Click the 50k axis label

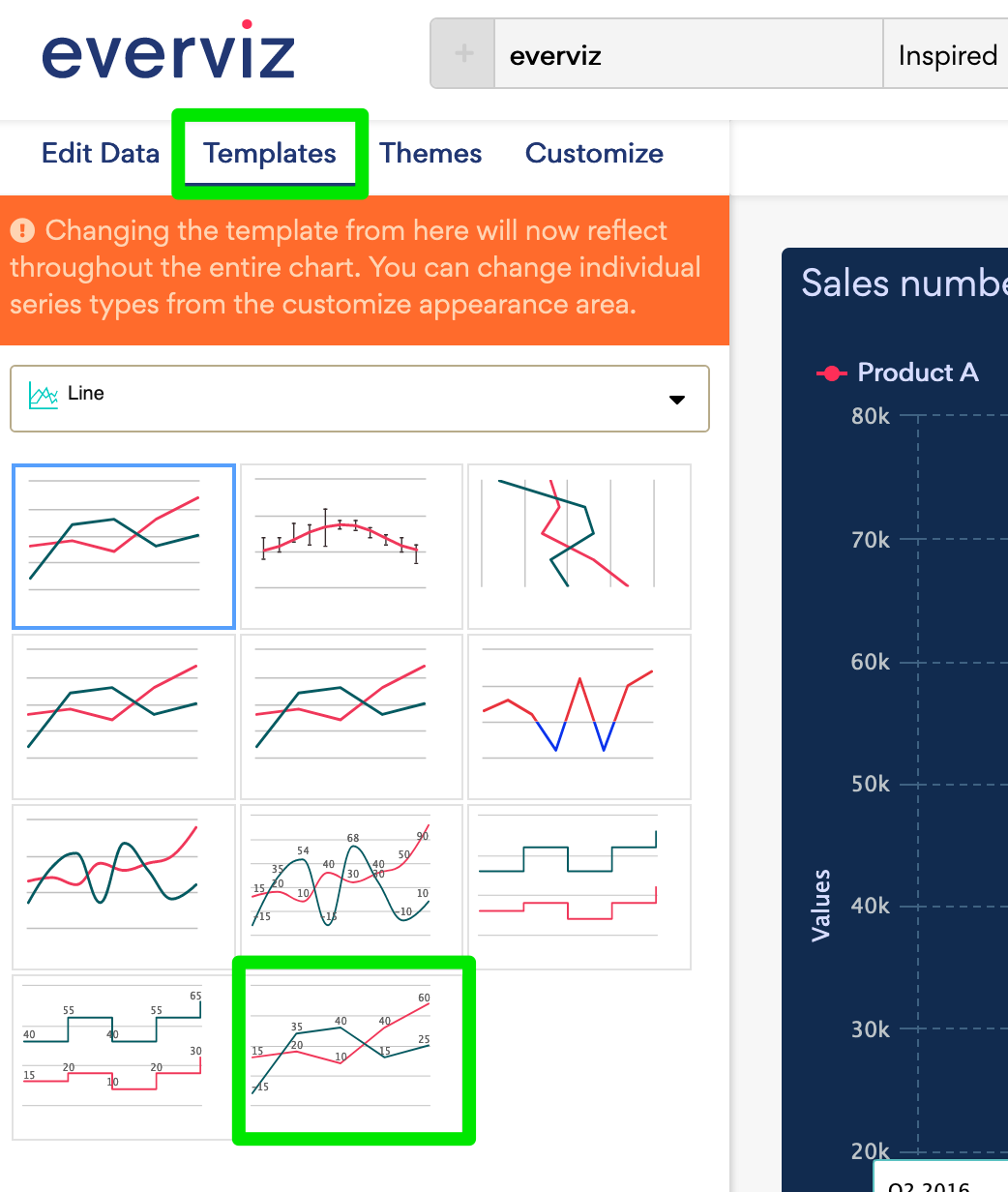[x=871, y=784]
